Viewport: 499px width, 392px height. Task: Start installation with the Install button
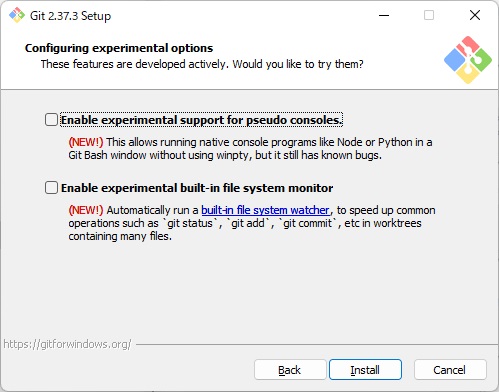coord(365,370)
